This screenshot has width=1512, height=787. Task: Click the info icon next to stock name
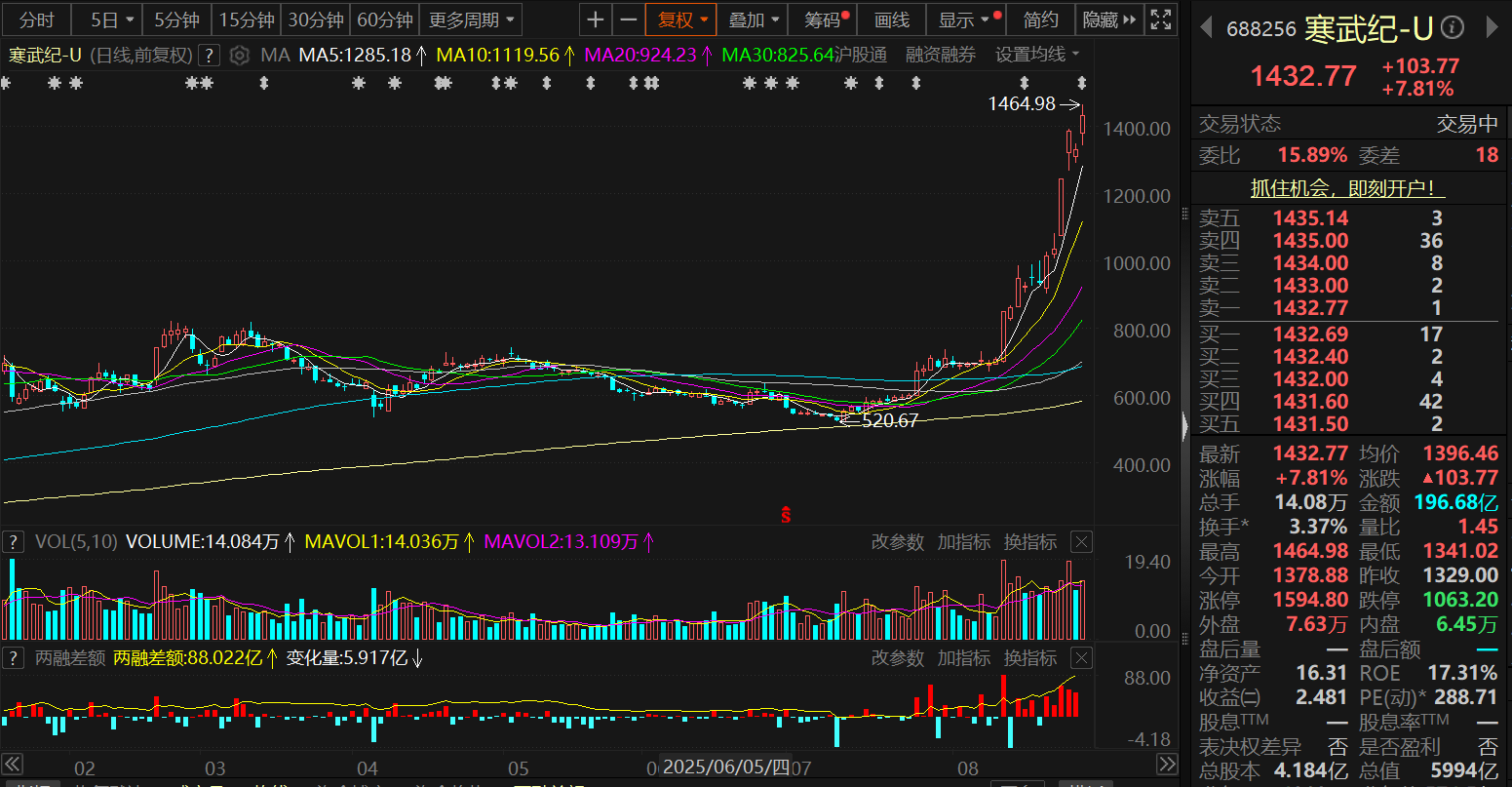click(1452, 28)
